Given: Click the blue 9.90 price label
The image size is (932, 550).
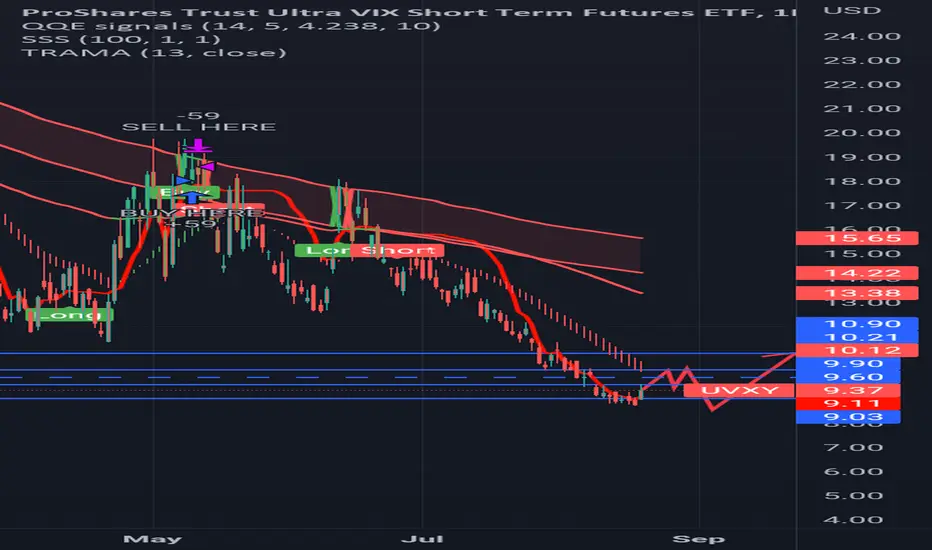Looking at the screenshot, I should point(848,364).
